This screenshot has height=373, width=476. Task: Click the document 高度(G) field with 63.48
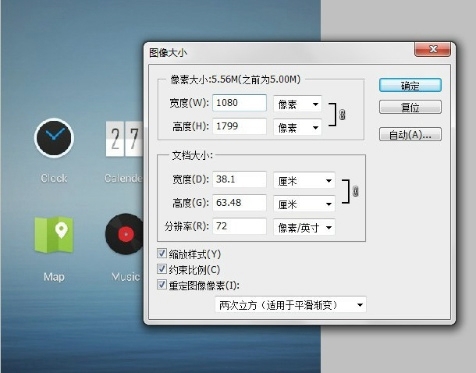(x=239, y=203)
